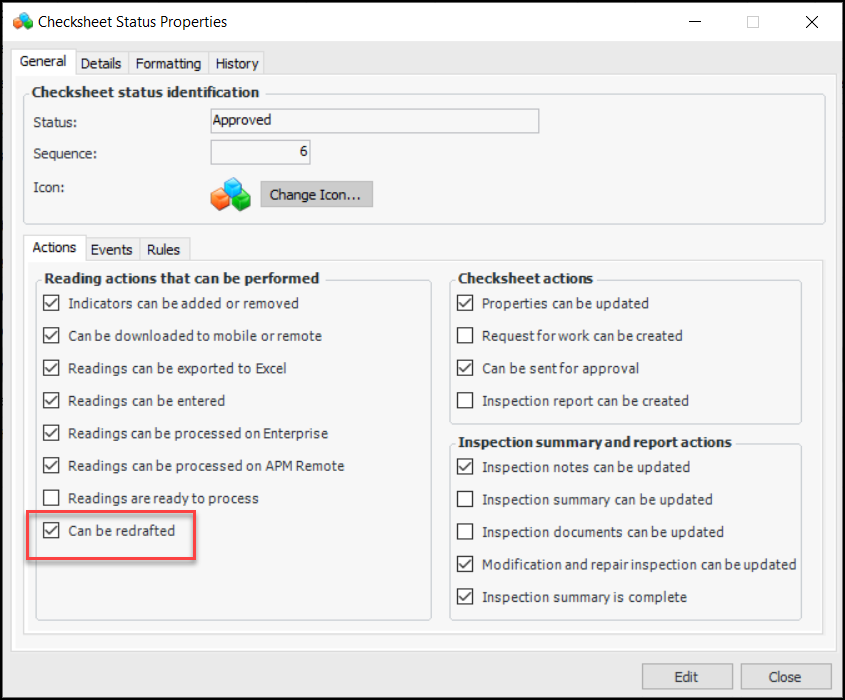845x700 pixels.
Task: Click the Close button at bottom
Action: [785, 677]
